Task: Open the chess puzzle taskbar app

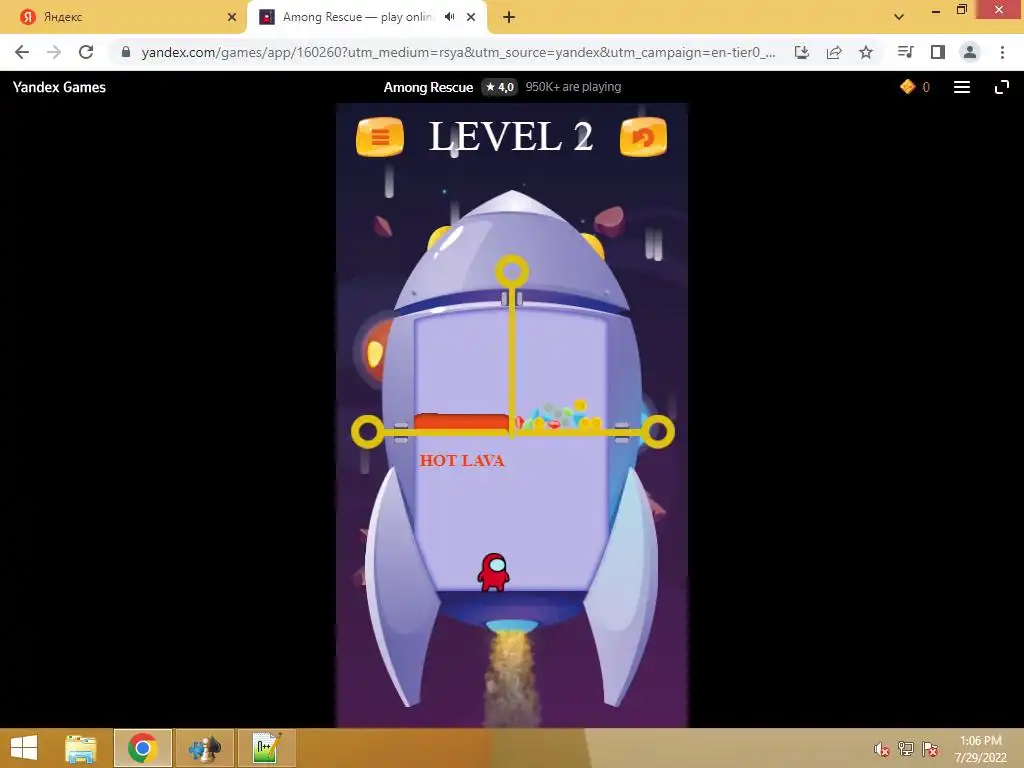Action: [205, 748]
